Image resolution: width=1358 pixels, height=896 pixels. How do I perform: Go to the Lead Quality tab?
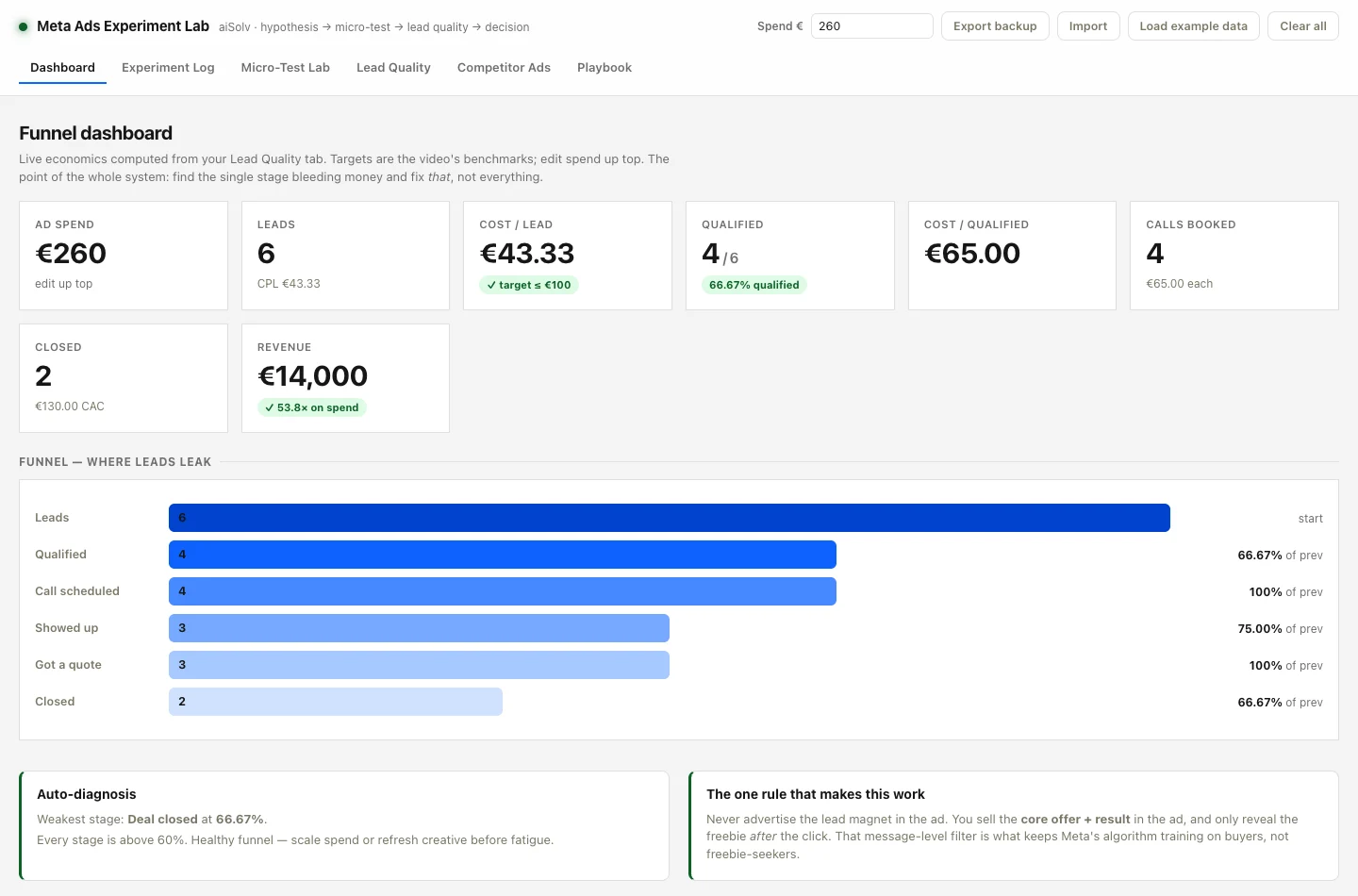393,68
